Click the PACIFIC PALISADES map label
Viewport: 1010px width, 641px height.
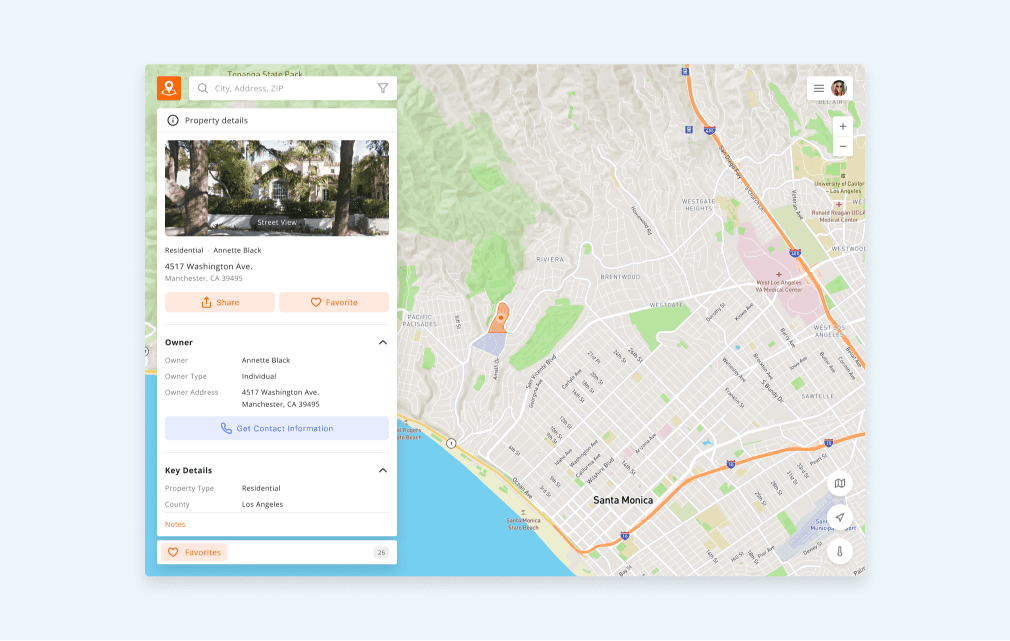coord(420,320)
